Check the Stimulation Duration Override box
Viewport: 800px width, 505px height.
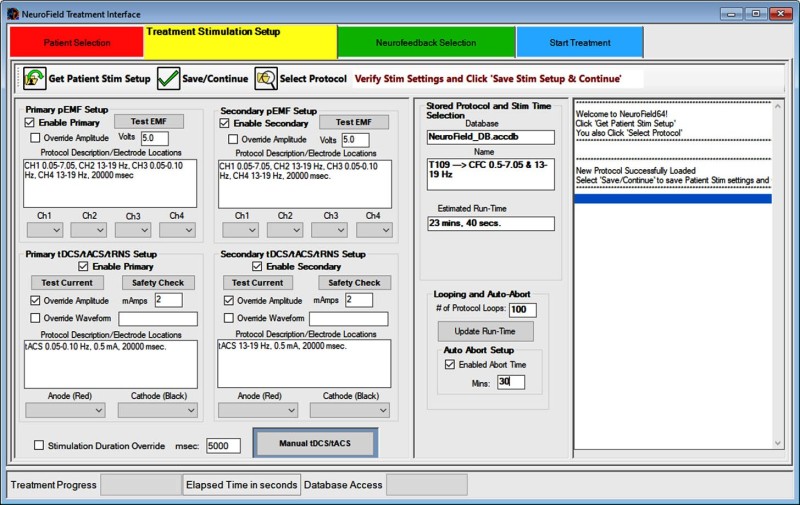[x=39, y=446]
